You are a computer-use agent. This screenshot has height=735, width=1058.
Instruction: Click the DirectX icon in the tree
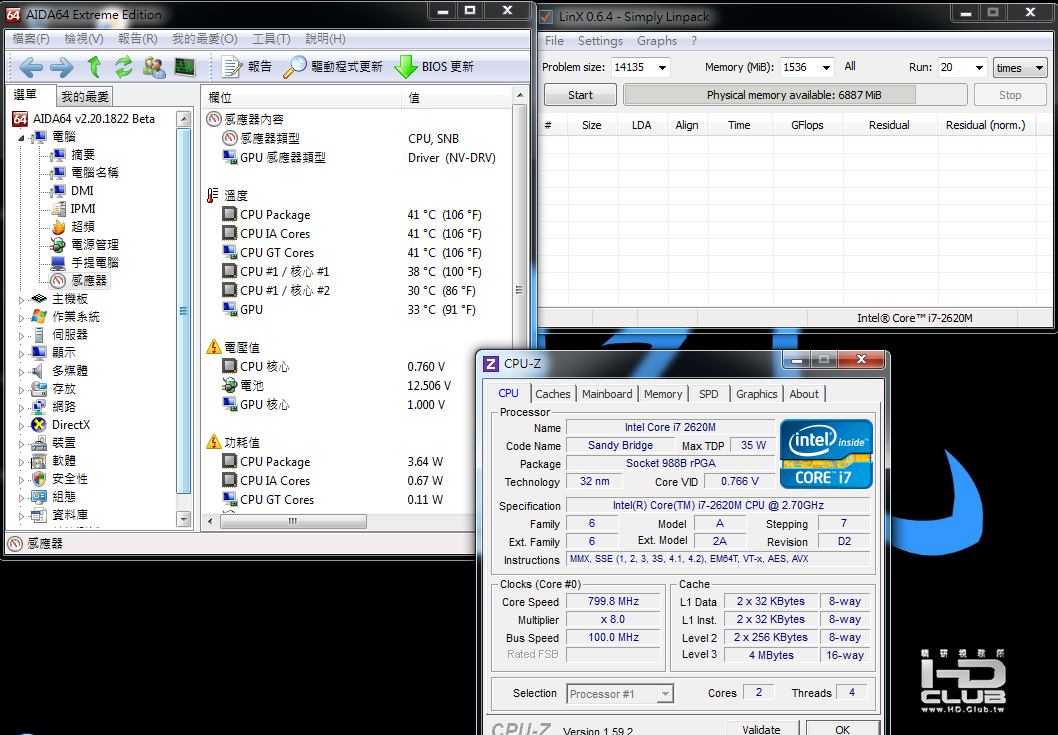click(x=39, y=425)
